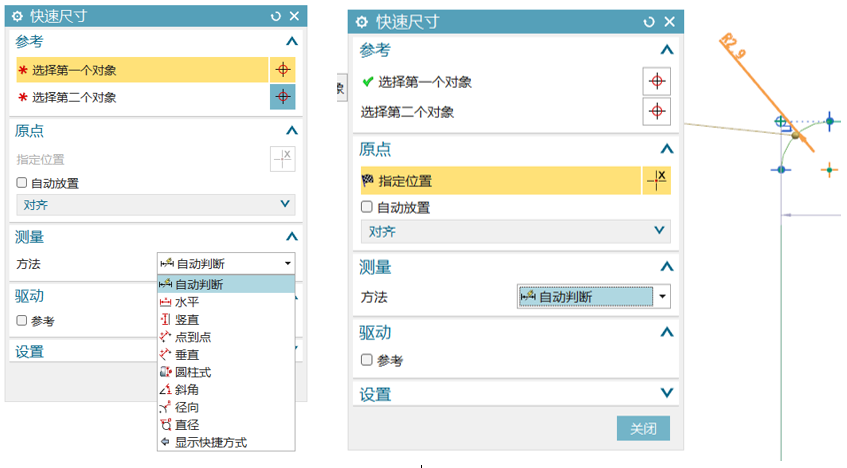Select 水平 from the method list
The image size is (847, 468).
pyautogui.click(x=186, y=302)
